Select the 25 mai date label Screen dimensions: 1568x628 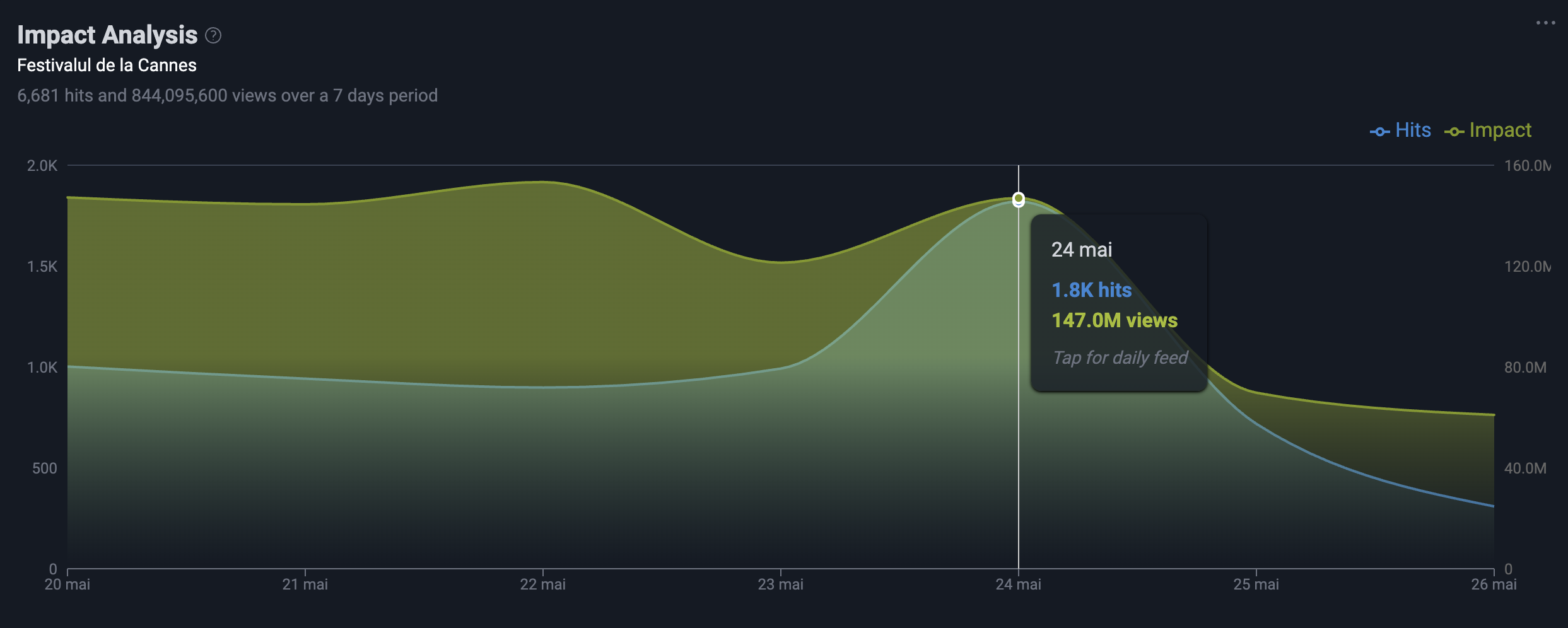(x=1256, y=584)
